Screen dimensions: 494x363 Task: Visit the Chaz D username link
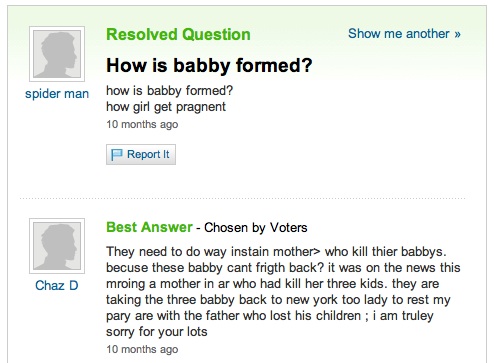(x=57, y=286)
